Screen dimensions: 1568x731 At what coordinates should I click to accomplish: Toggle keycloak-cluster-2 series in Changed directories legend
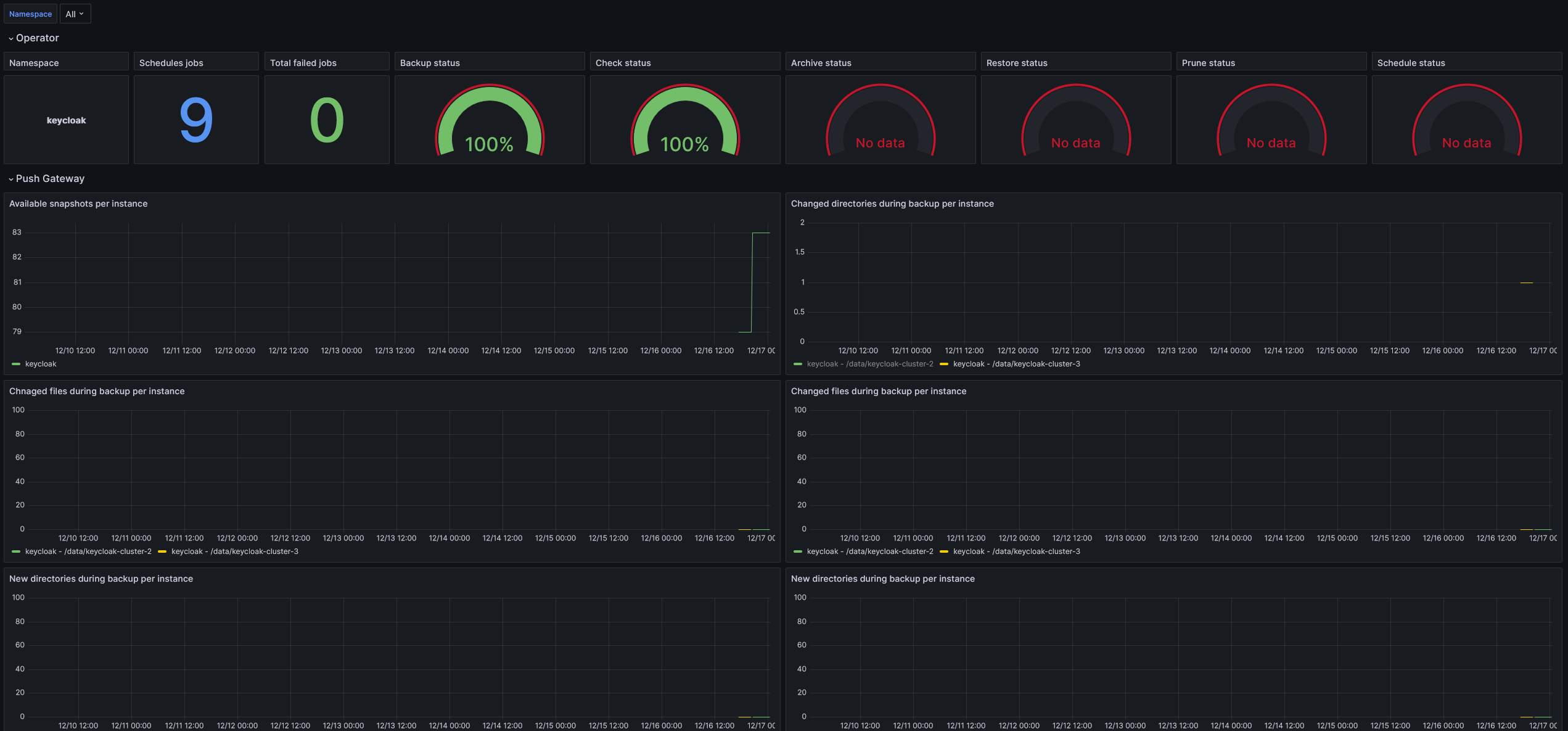coord(869,364)
